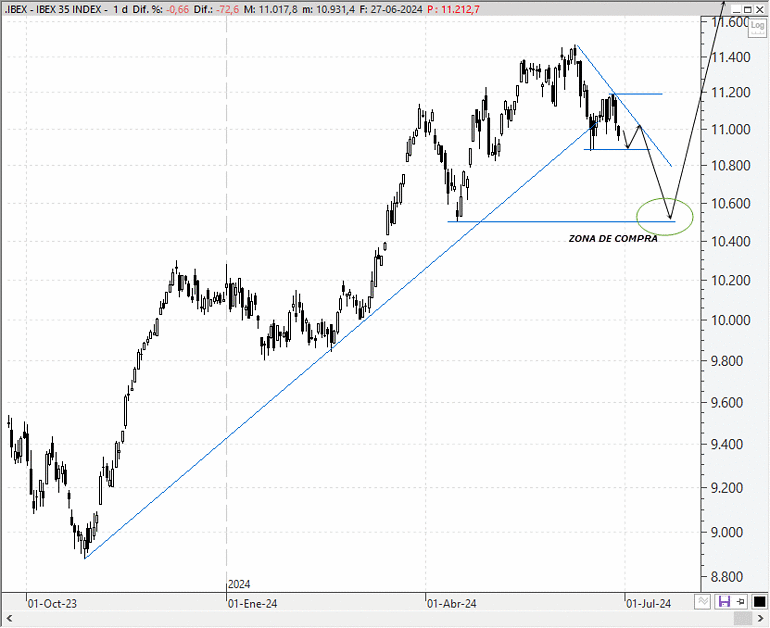Click the 10.200 price axis label
This screenshot has width=770, height=628.
point(731,280)
